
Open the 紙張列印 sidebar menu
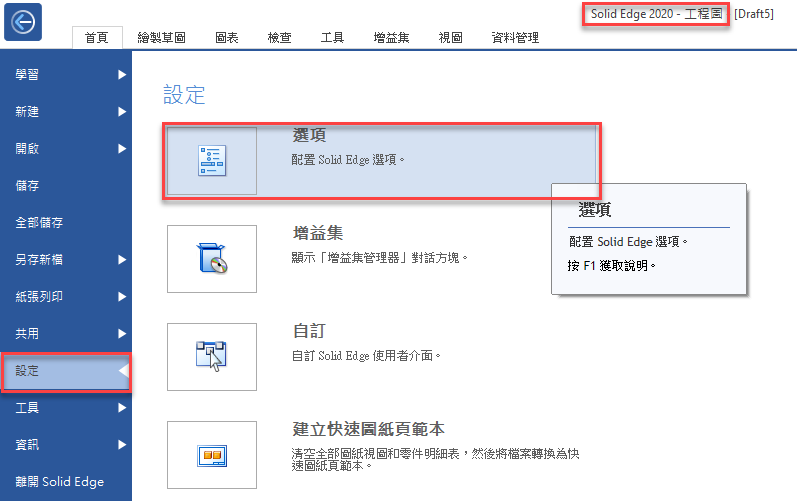66,297
